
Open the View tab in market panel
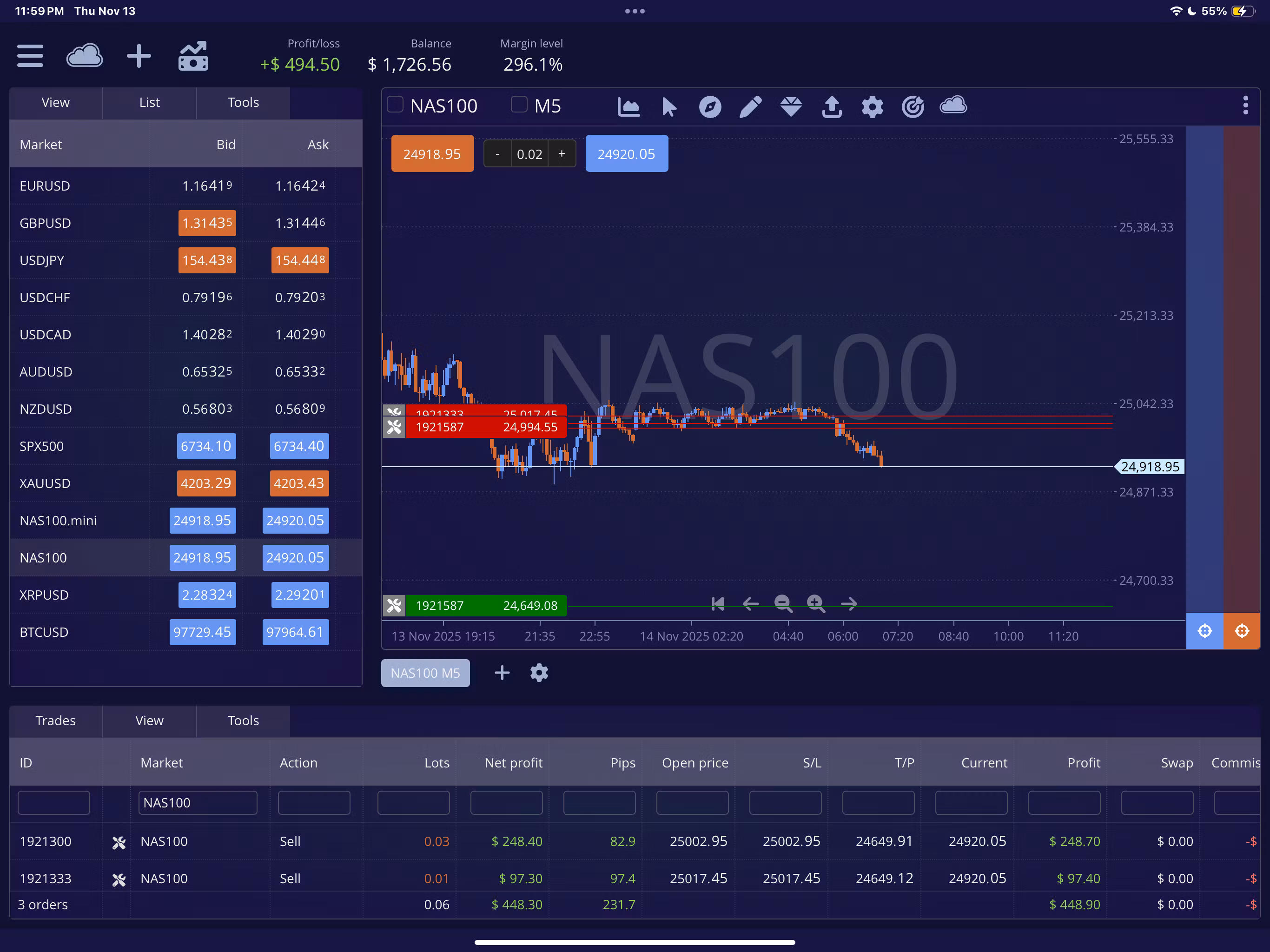click(x=56, y=103)
